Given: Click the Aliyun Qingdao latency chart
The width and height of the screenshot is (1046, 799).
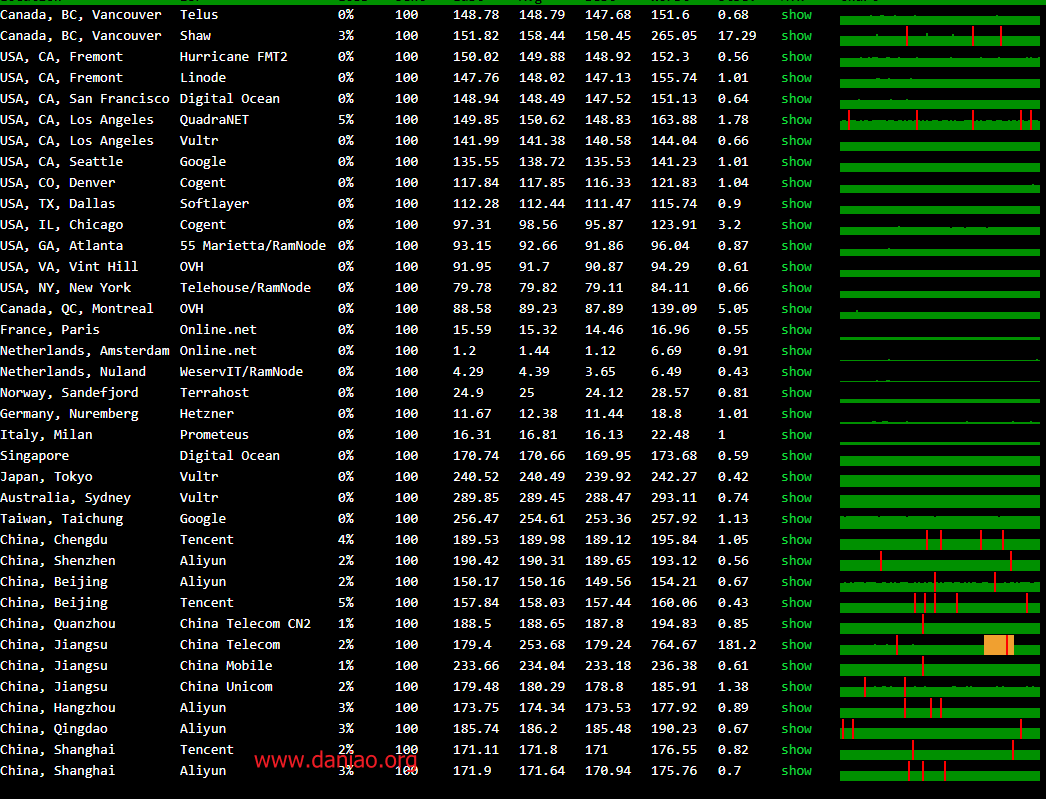Looking at the screenshot, I should 939,729.
